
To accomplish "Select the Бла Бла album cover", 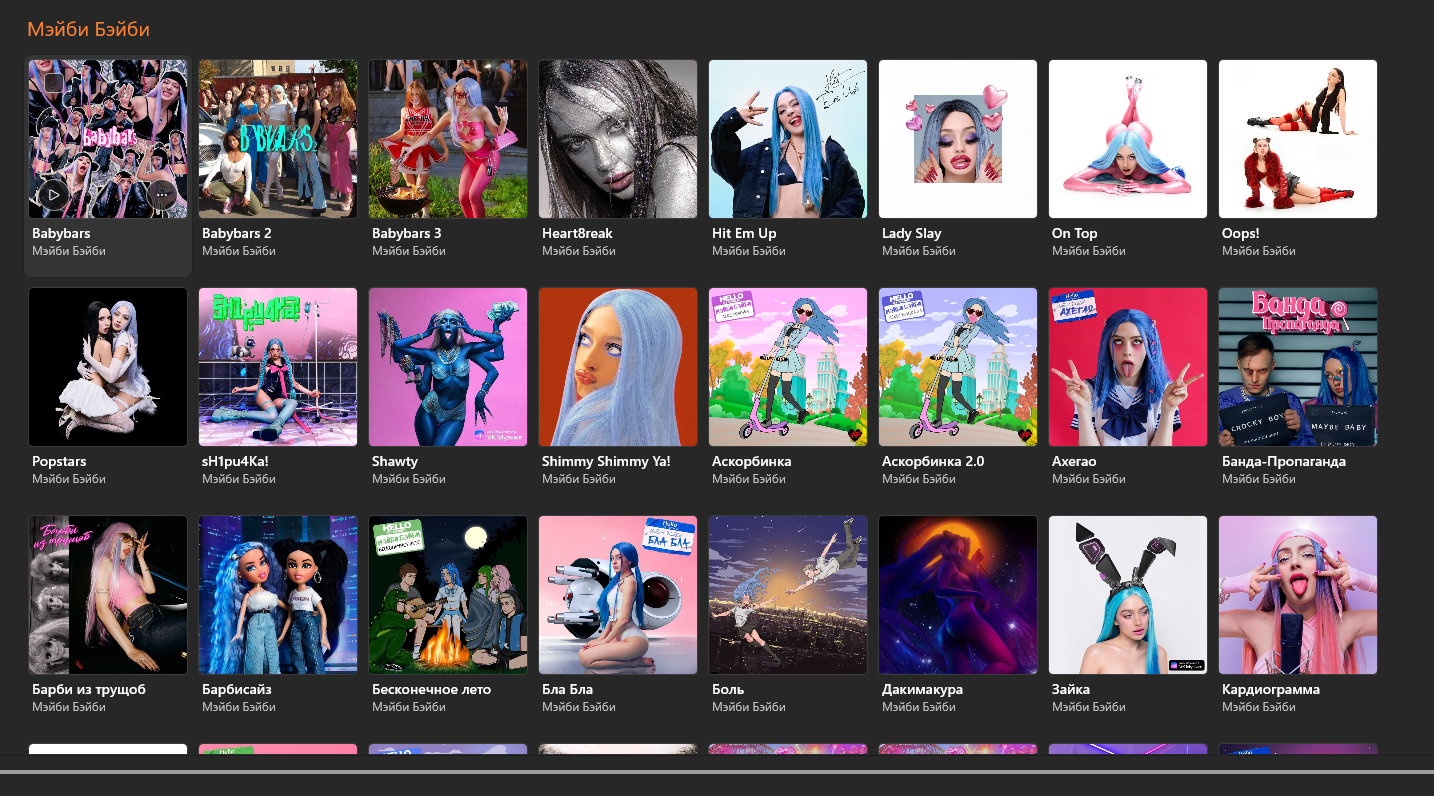I will [618, 595].
